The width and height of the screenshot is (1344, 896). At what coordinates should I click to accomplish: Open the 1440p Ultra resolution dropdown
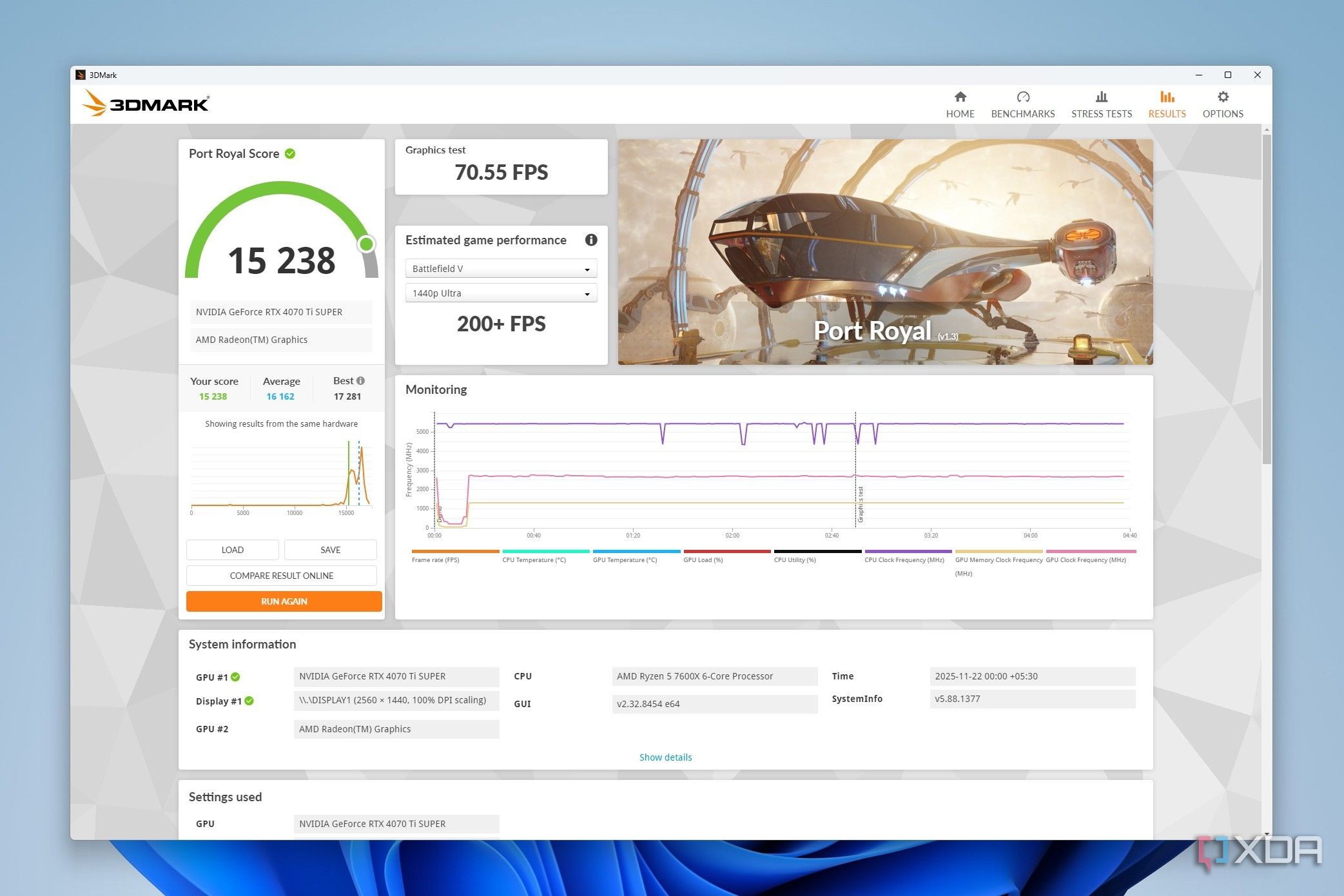(x=501, y=293)
